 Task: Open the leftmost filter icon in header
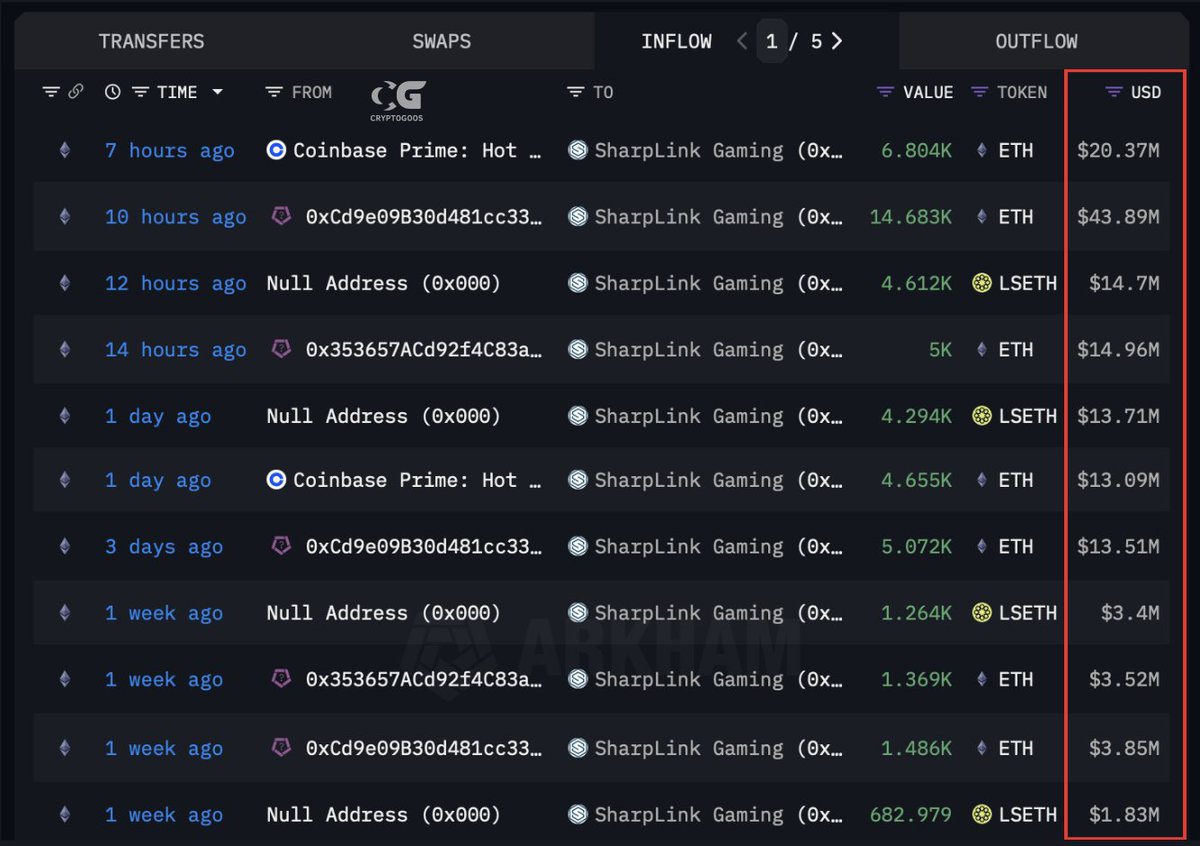[51, 92]
